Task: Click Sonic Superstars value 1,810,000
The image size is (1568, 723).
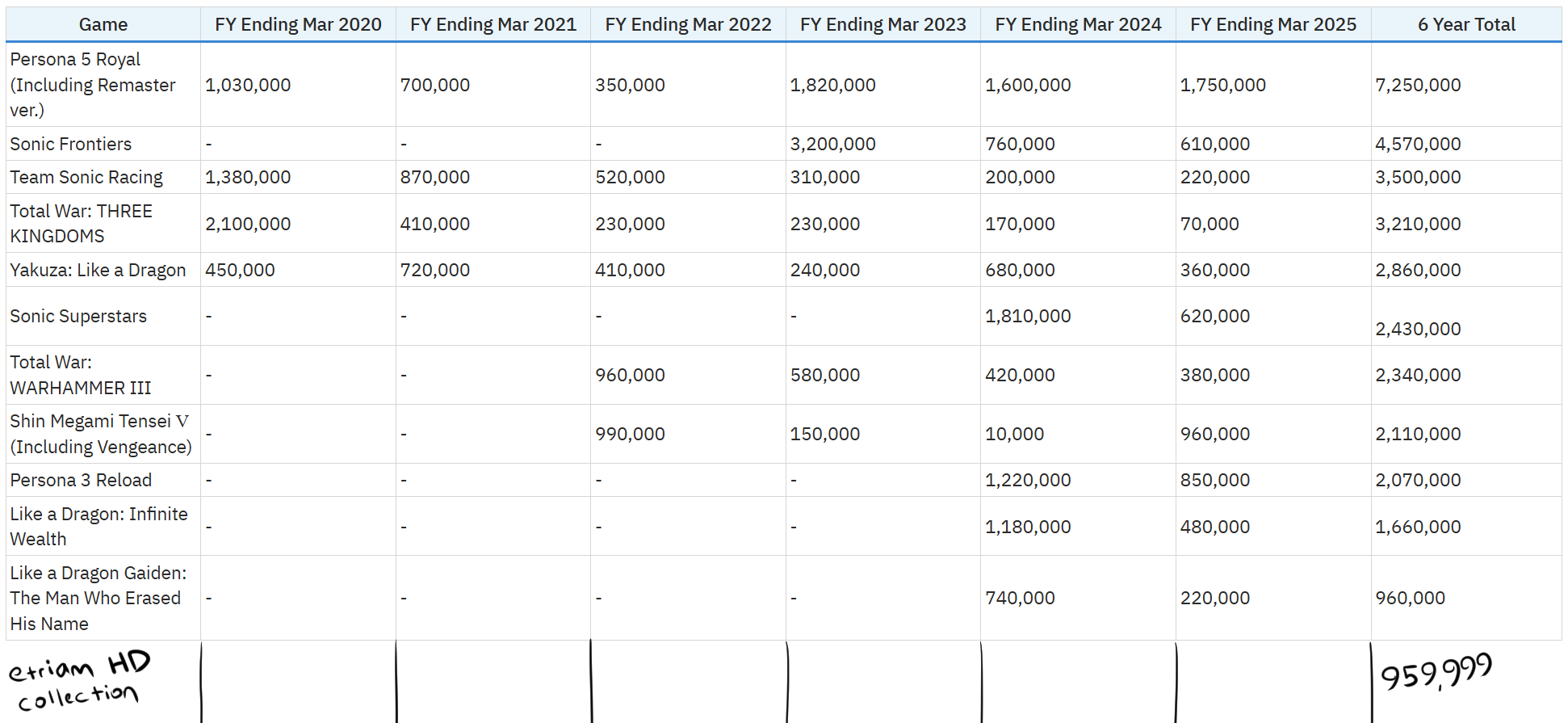Action: (1028, 316)
